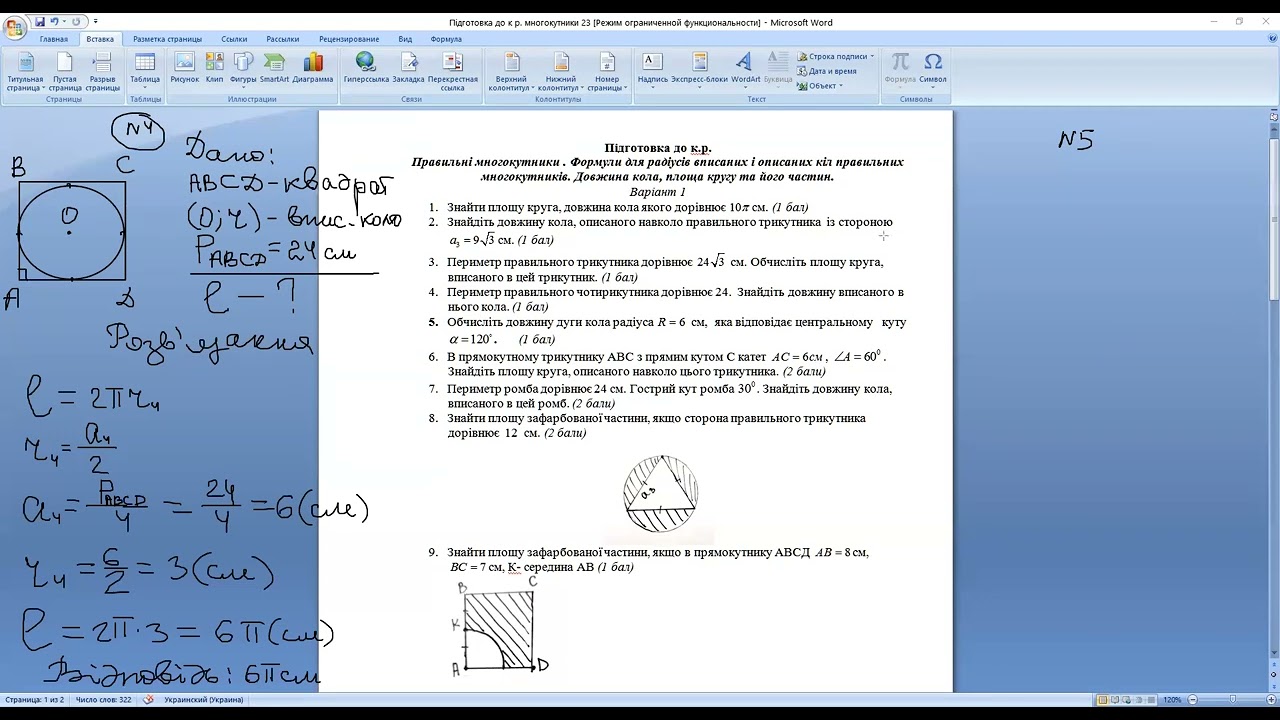Click the heading 'Підготовка до к.р.'

tap(658, 148)
